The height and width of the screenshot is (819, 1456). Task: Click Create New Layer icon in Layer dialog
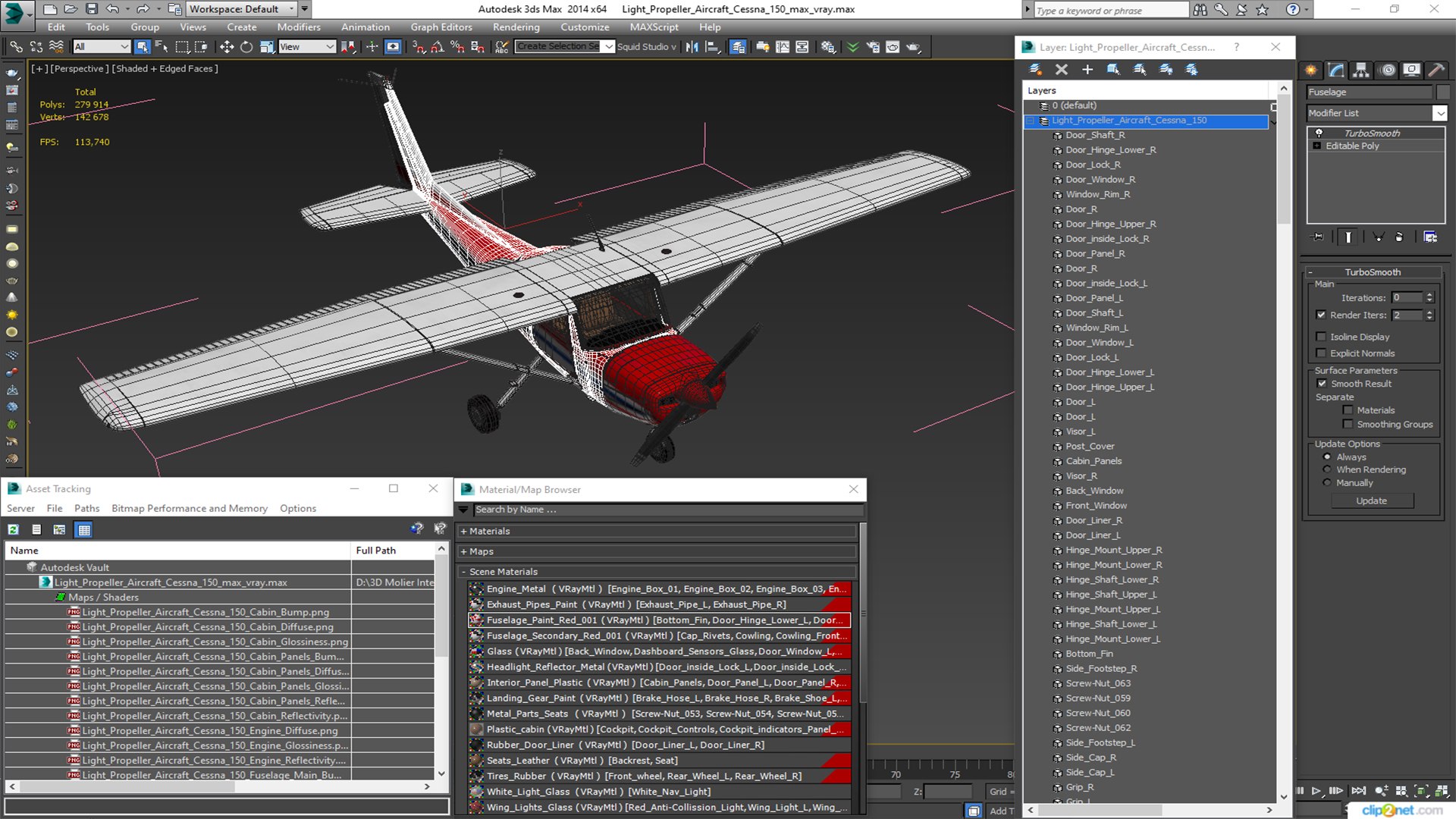coord(1035,70)
